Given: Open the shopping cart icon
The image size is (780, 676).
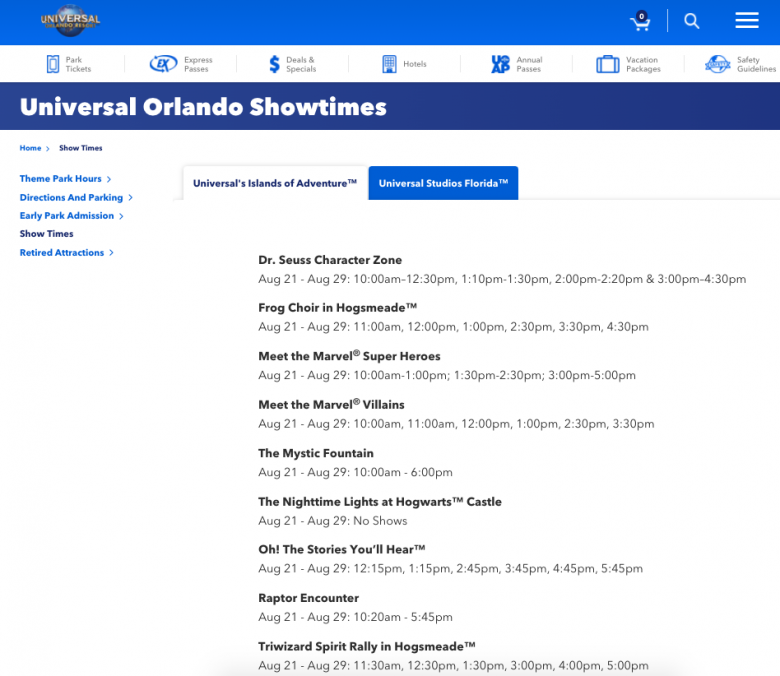Looking at the screenshot, I should point(640,21).
